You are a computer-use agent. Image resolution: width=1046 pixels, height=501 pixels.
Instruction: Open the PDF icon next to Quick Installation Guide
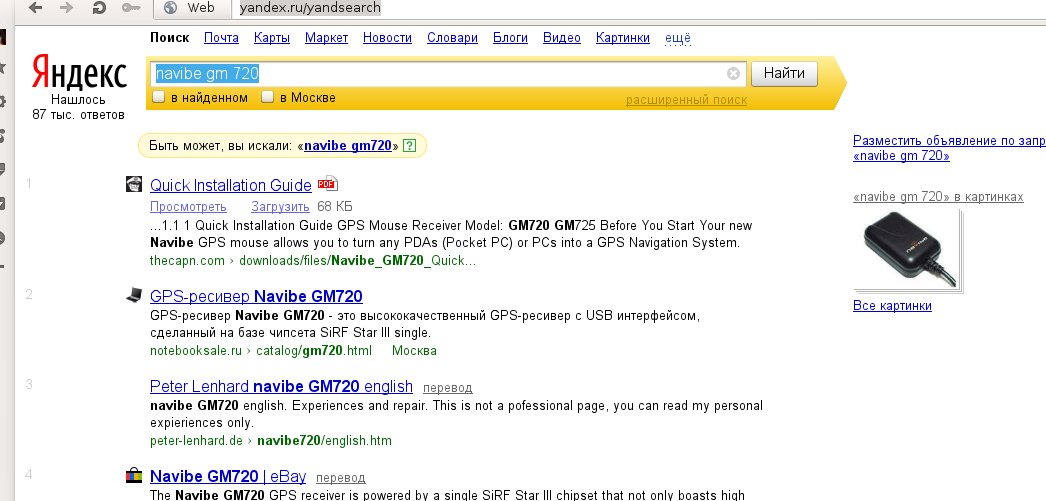pyautogui.click(x=328, y=184)
